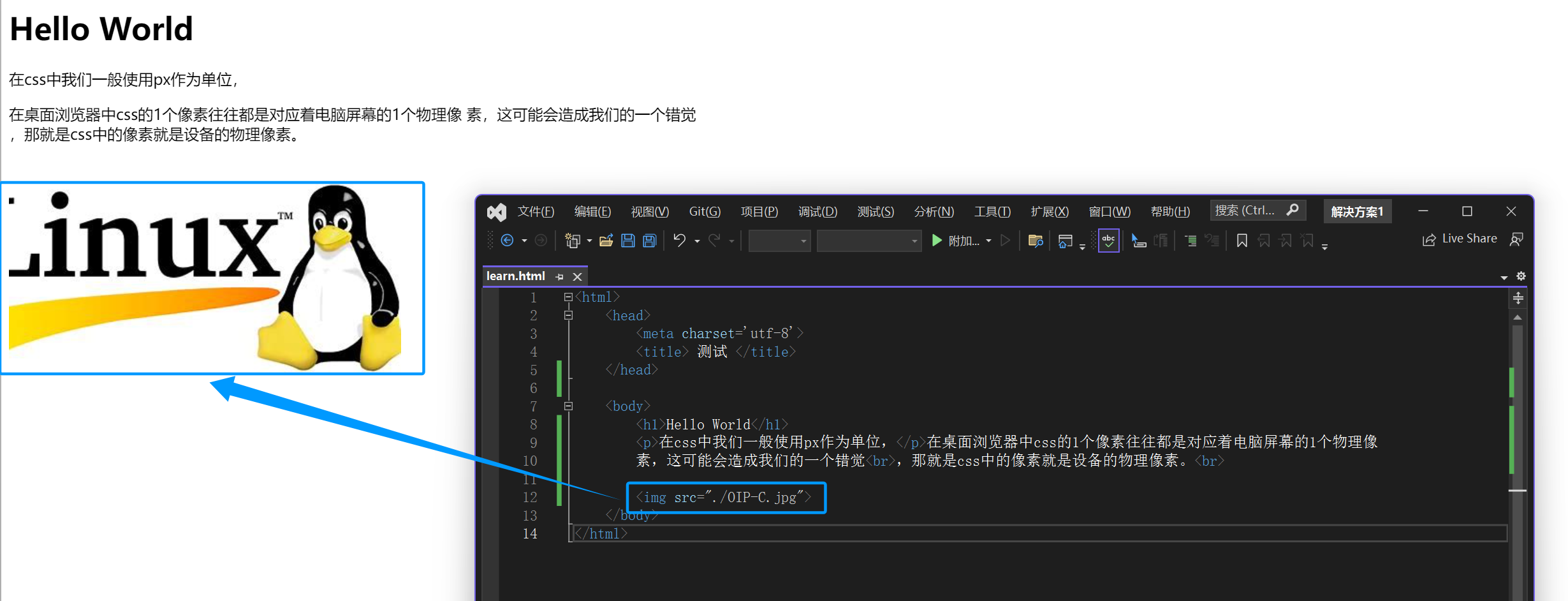Click the img src code on line 12
The image size is (1568, 601).
coord(724,497)
